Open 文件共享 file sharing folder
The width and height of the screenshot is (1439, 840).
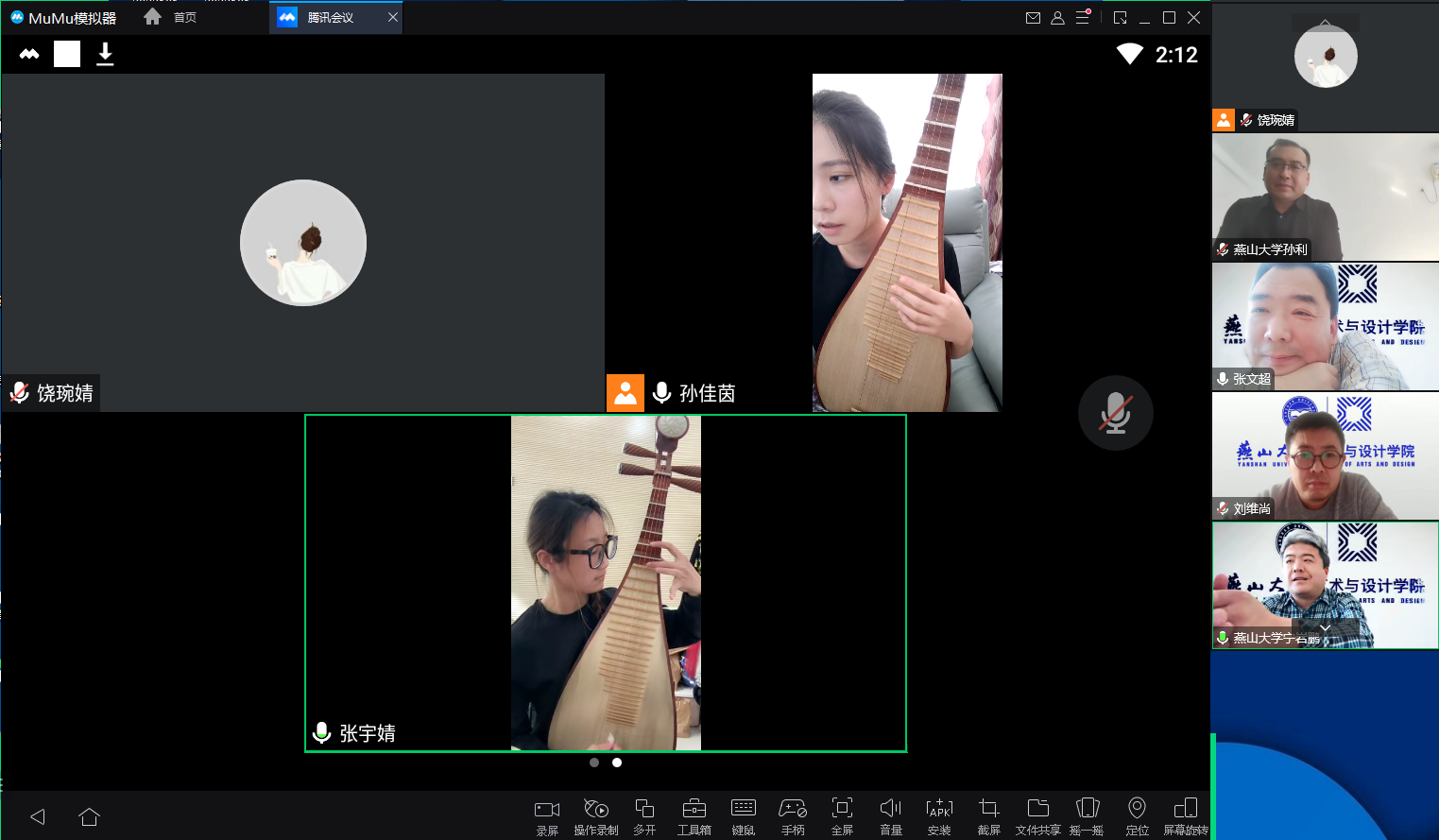(1037, 810)
